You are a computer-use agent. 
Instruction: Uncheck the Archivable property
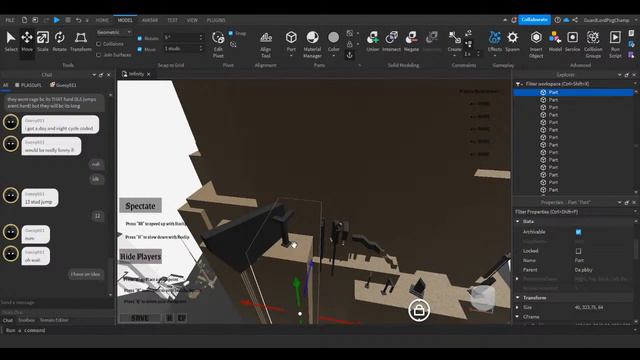click(x=578, y=232)
